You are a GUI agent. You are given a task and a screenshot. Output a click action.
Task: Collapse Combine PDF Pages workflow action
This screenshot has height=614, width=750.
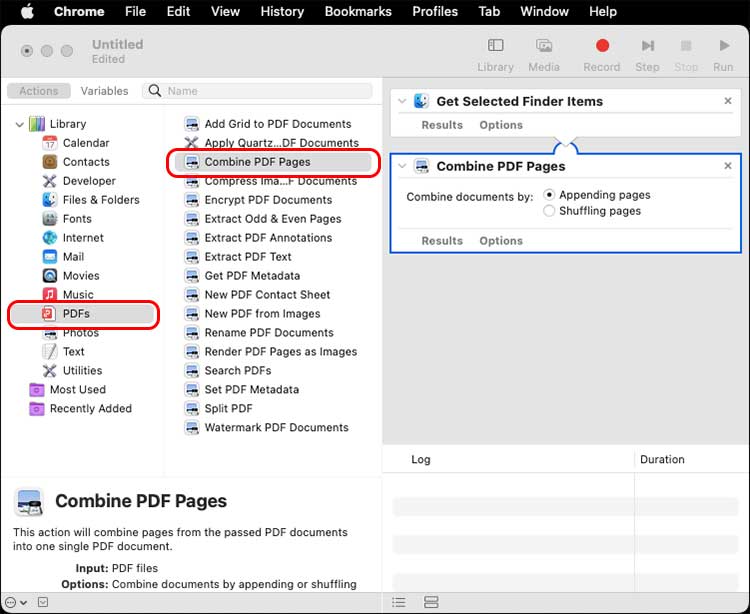[x=402, y=166]
